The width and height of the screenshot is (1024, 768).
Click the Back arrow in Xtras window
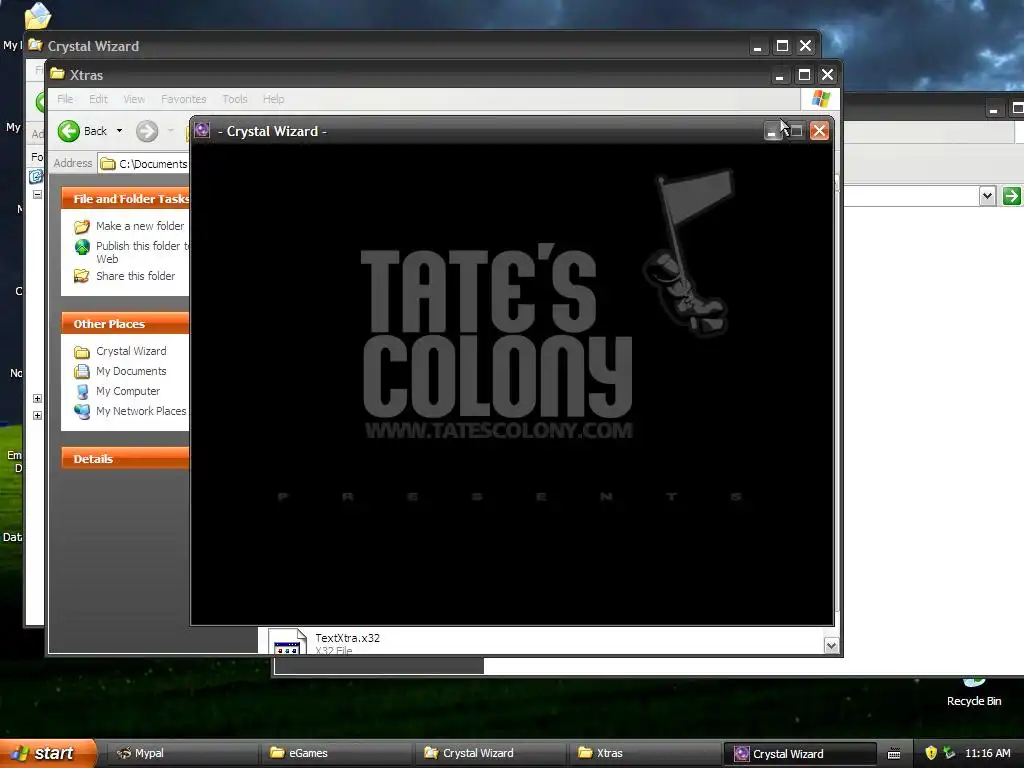69,131
